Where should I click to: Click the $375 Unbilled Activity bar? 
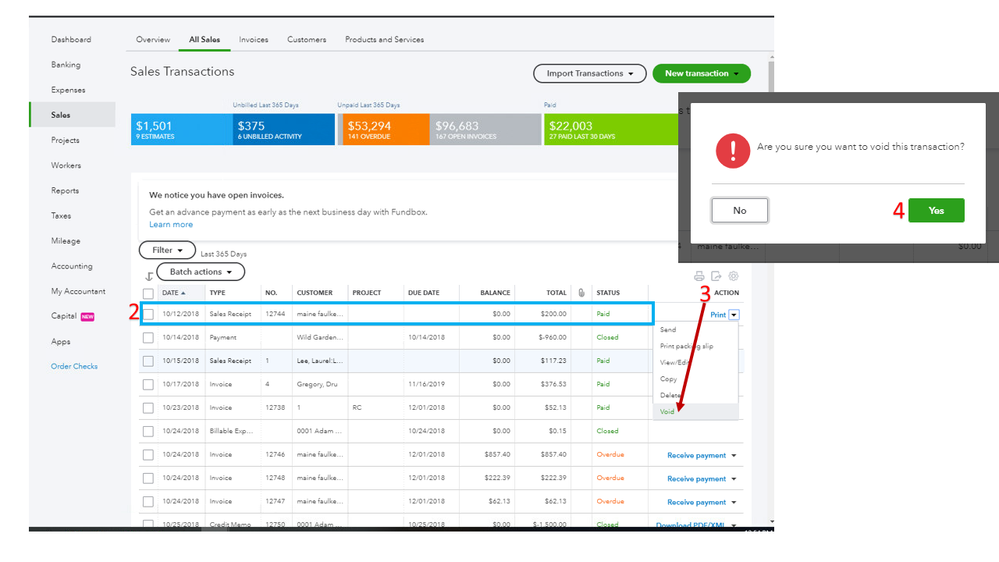coord(284,129)
